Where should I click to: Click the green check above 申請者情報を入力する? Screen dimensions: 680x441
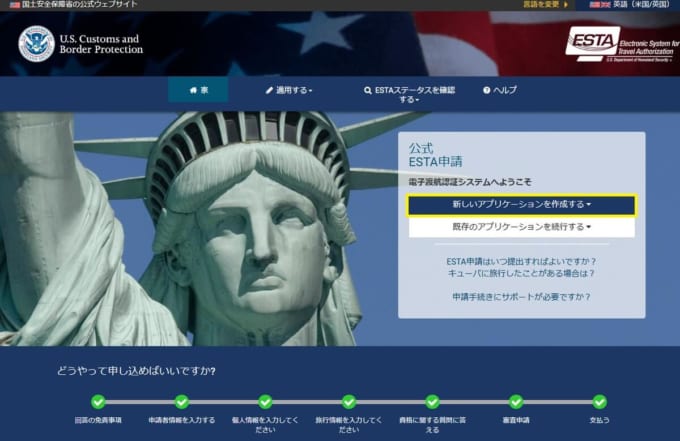click(182, 402)
